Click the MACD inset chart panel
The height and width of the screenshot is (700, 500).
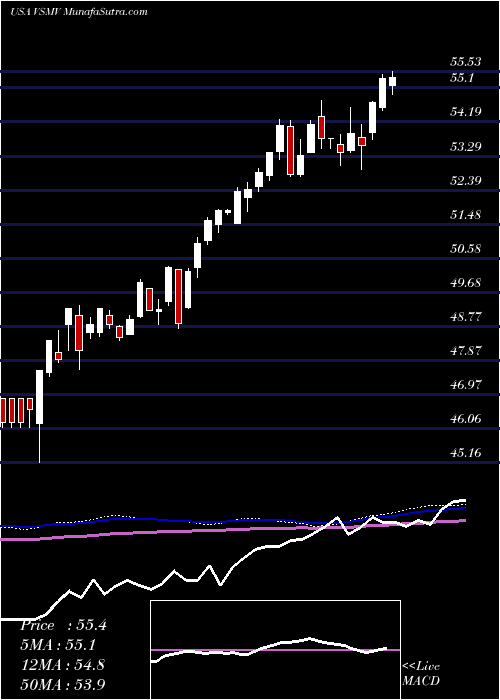[276, 650]
